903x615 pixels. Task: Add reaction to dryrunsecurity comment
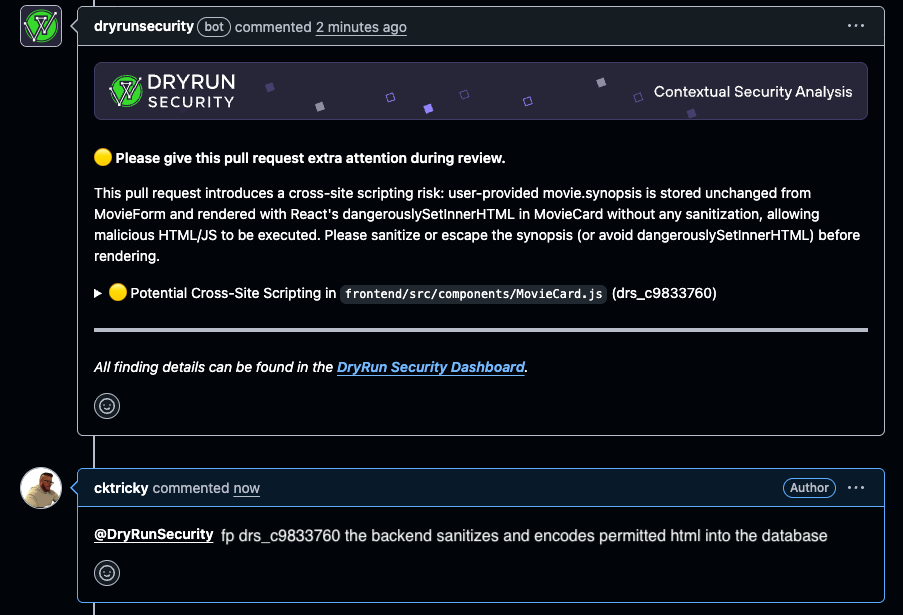click(107, 406)
